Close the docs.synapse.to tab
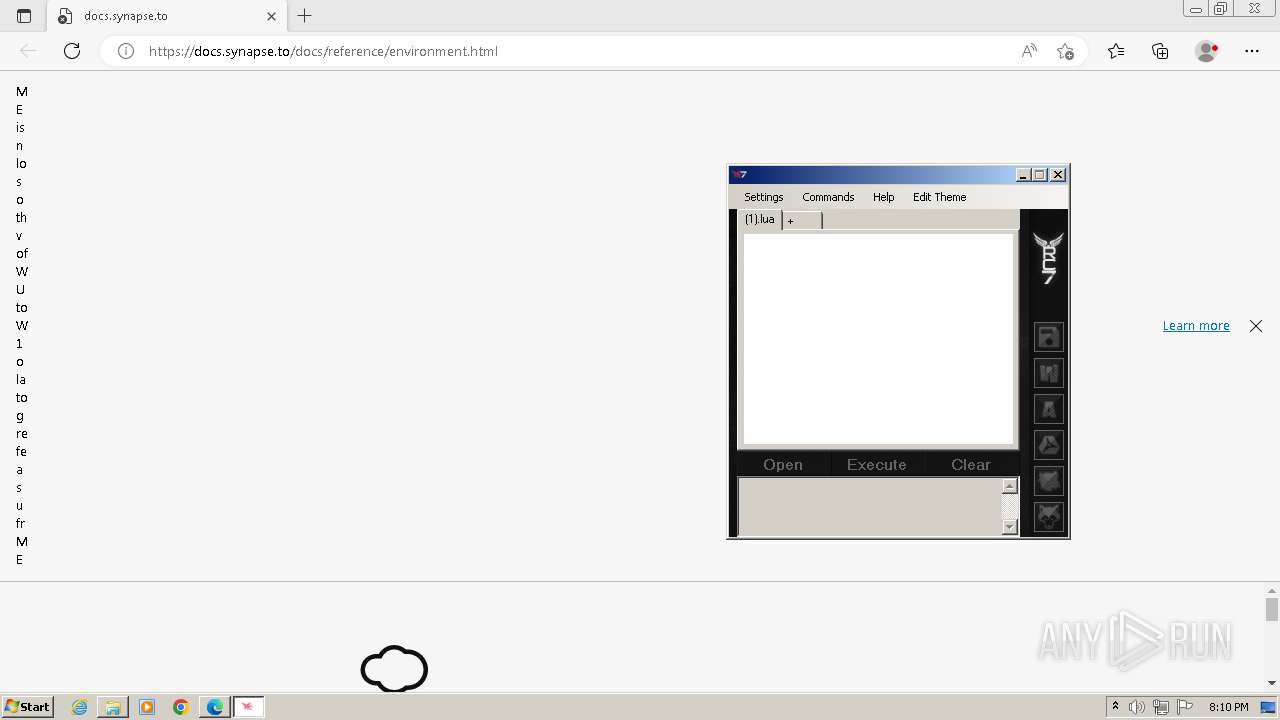This screenshot has width=1280, height=720. click(271, 16)
